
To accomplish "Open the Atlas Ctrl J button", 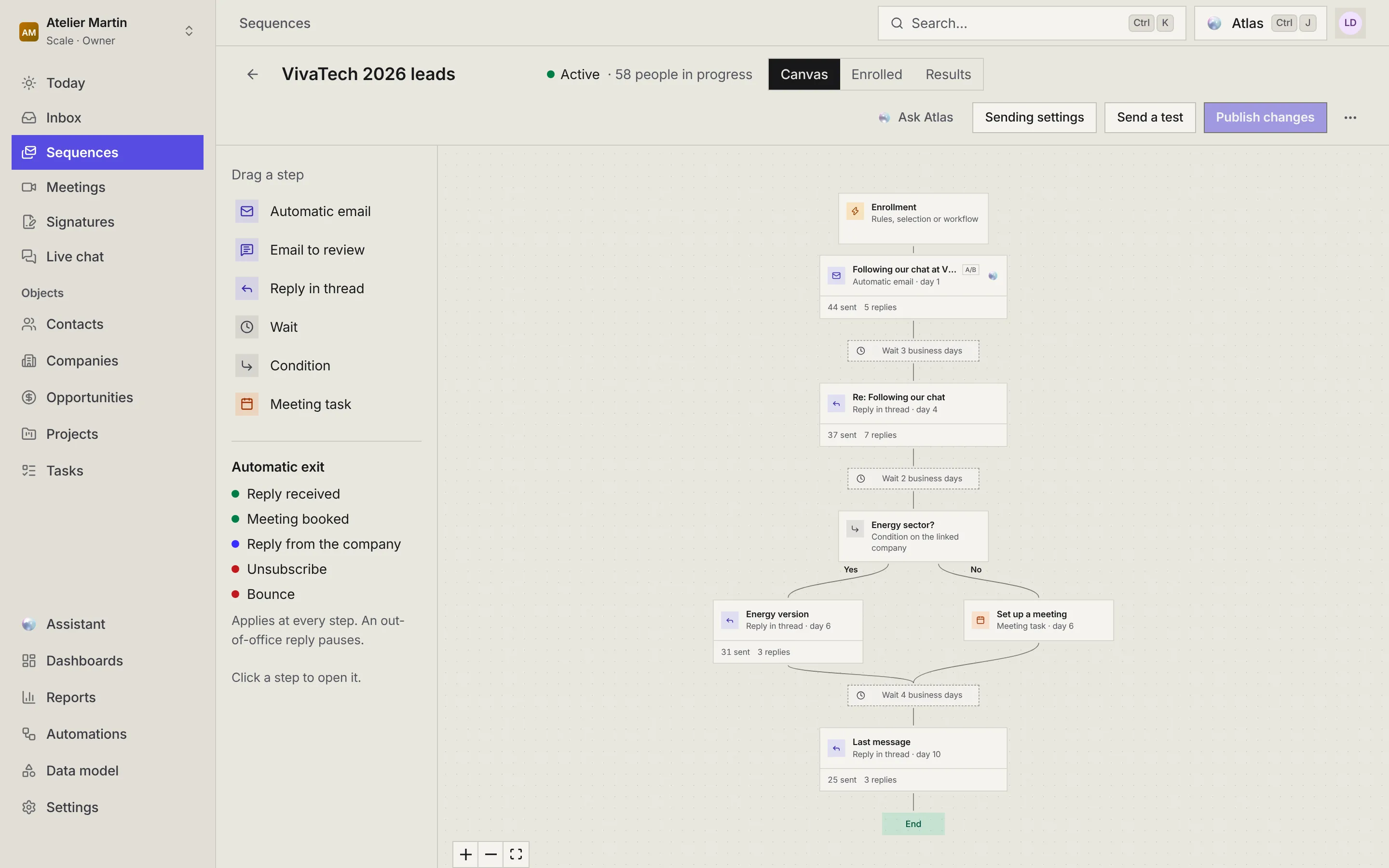I will pyautogui.click(x=1260, y=23).
